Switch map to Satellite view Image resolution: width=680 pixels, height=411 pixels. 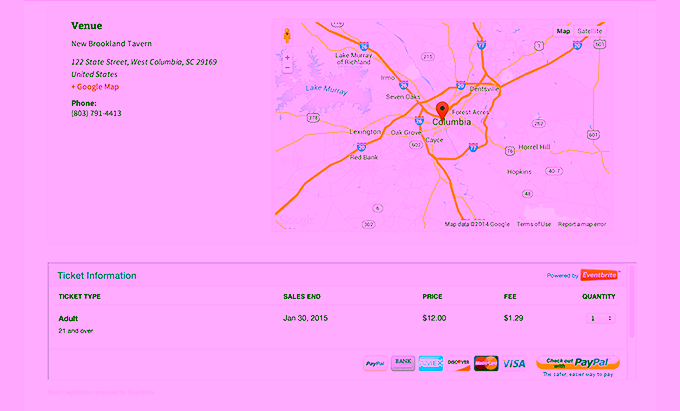[589, 31]
